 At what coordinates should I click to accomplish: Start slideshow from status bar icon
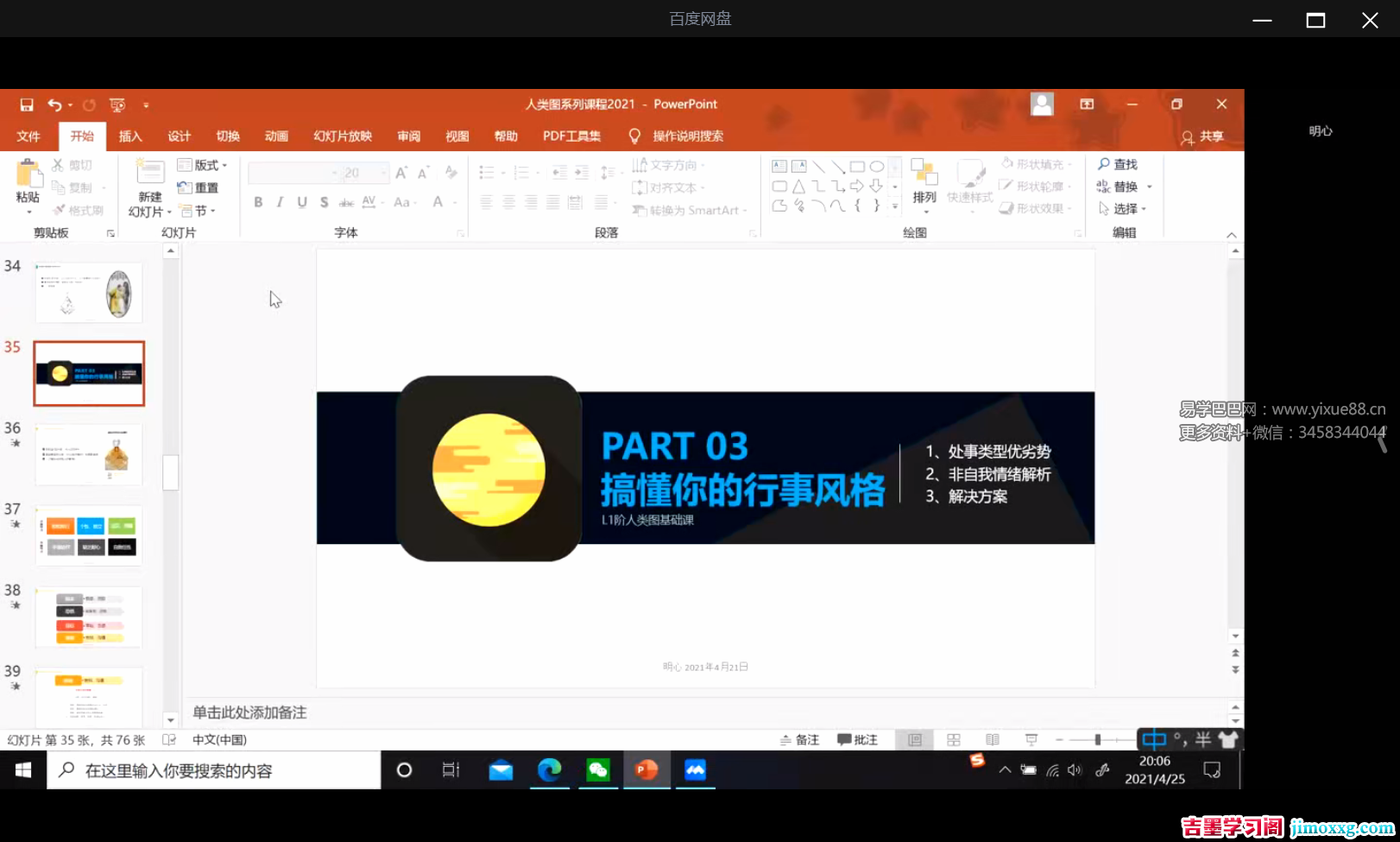click(x=1031, y=740)
